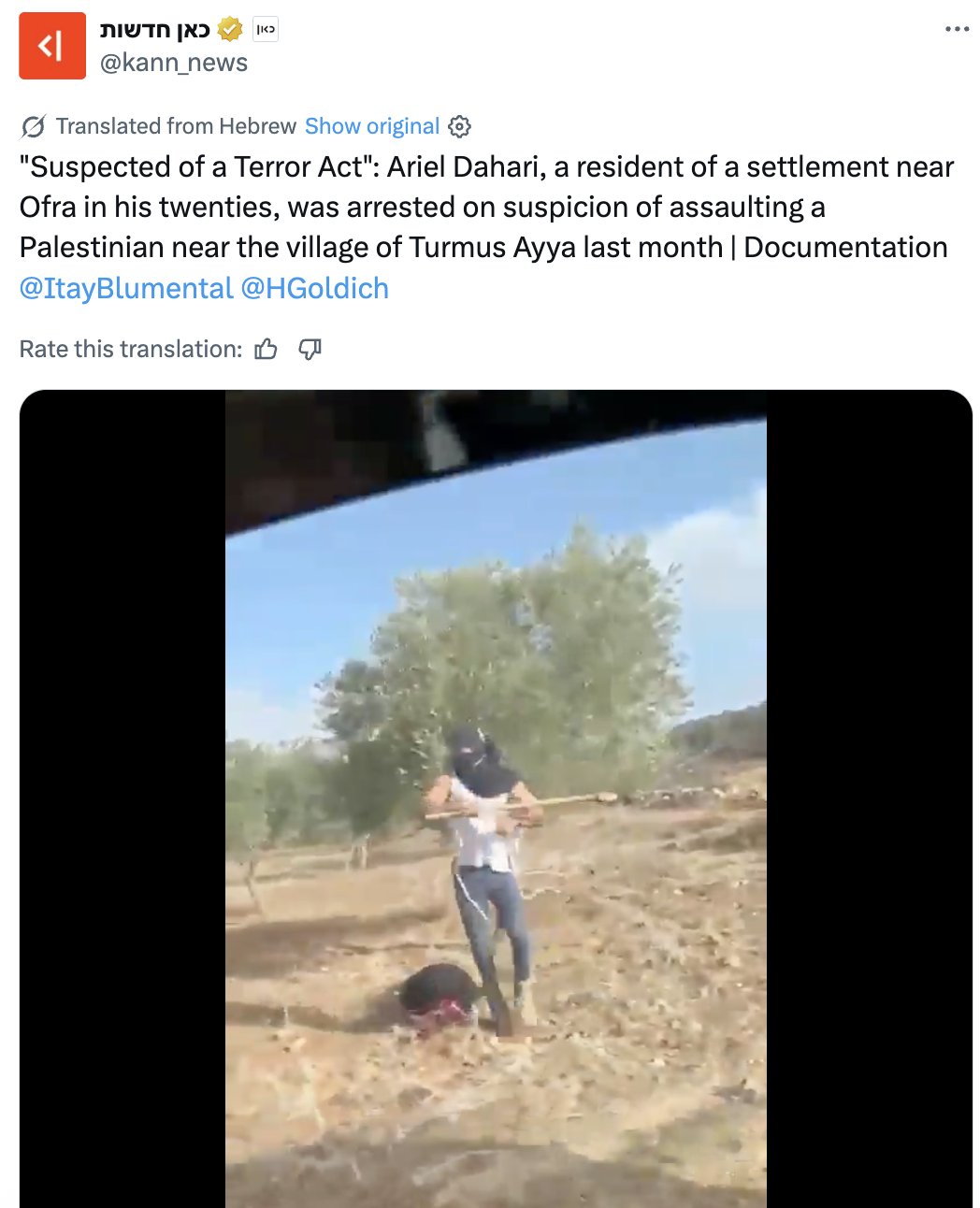This screenshot has height=1208, width=980.
Task: Open translation settings gear icon
Action: pyautogui.click(x=459, y=126)
